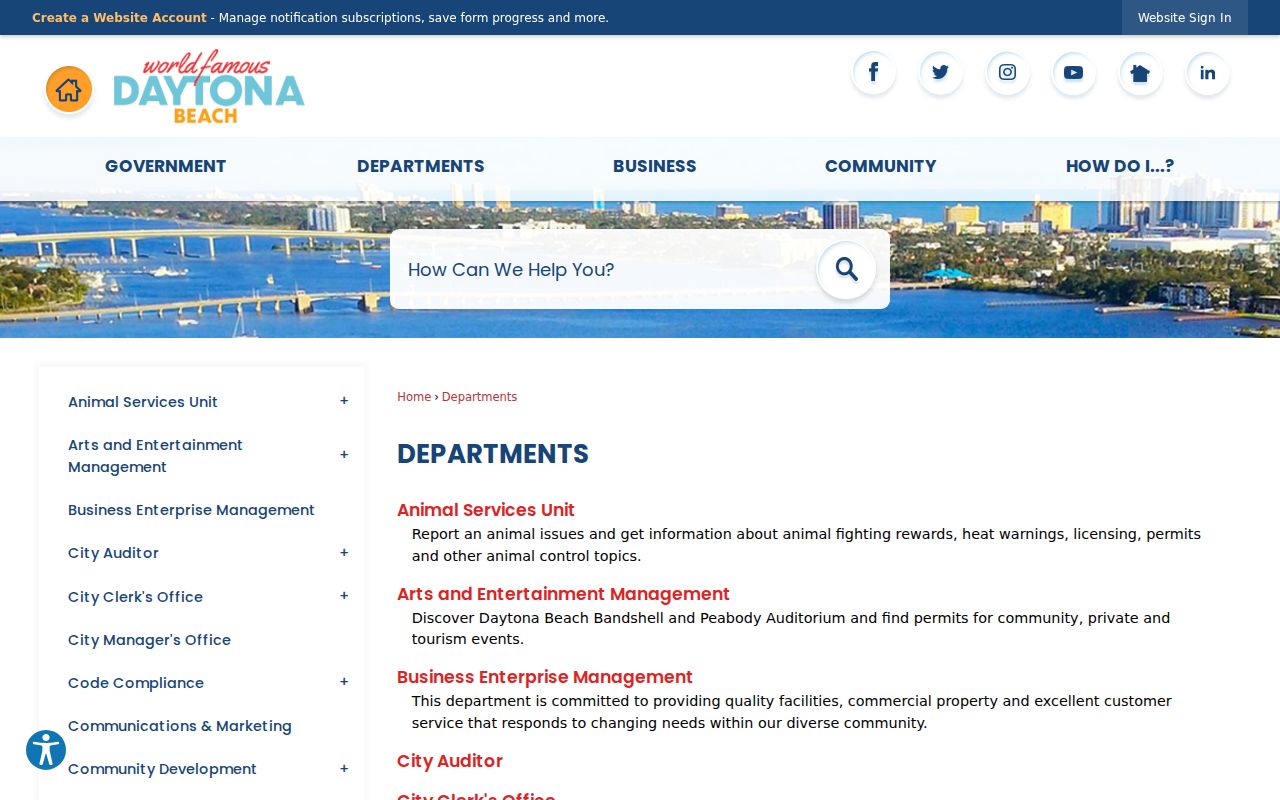Open the Business menu

655,166
